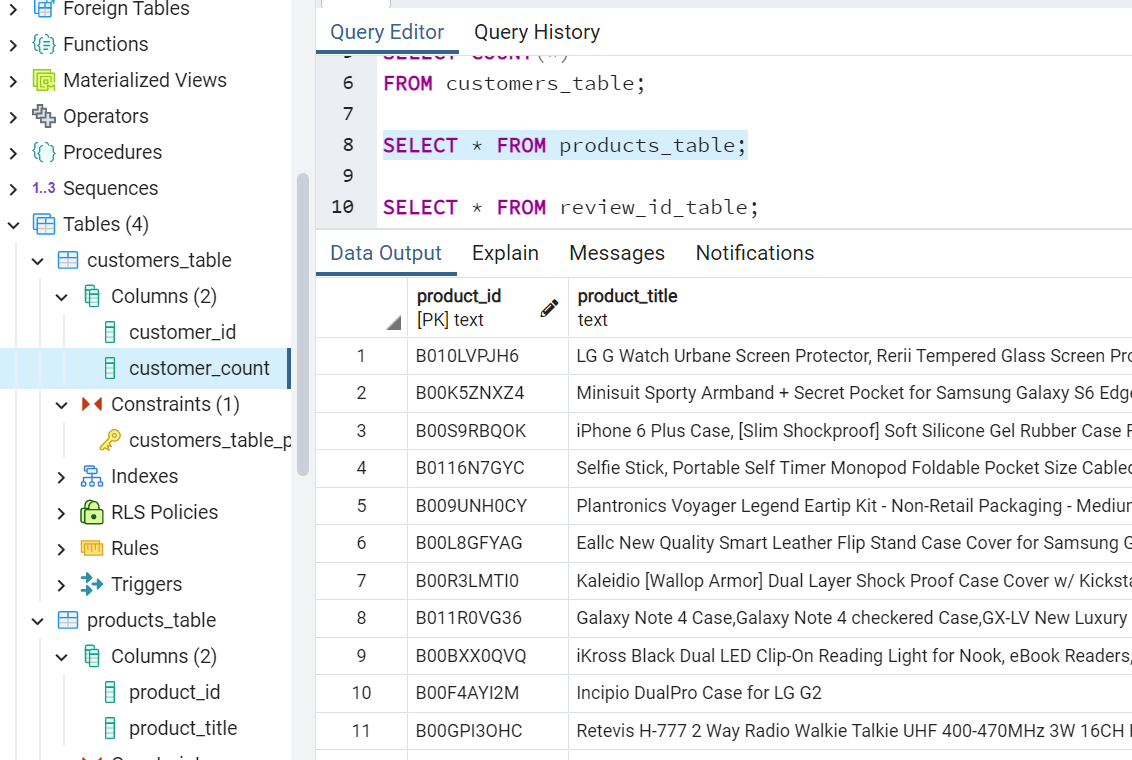This screenshot has width=1132, height=760.
Task: Click the Plantronics Voyager Legend Eartip Kit cell
Action: [850, 506]
